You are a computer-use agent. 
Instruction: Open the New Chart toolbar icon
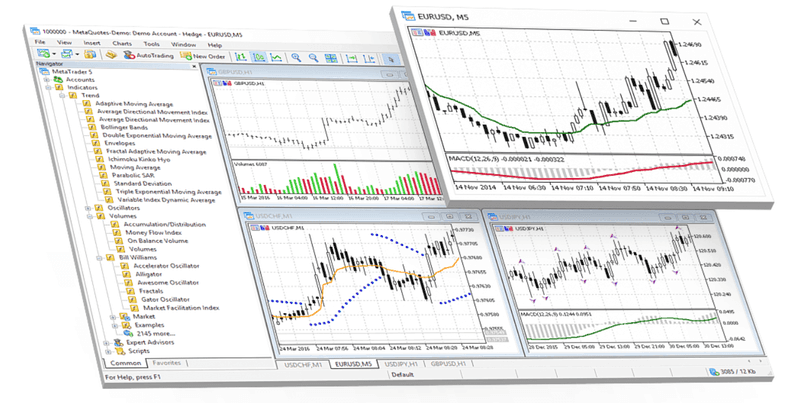pos(43,53)
